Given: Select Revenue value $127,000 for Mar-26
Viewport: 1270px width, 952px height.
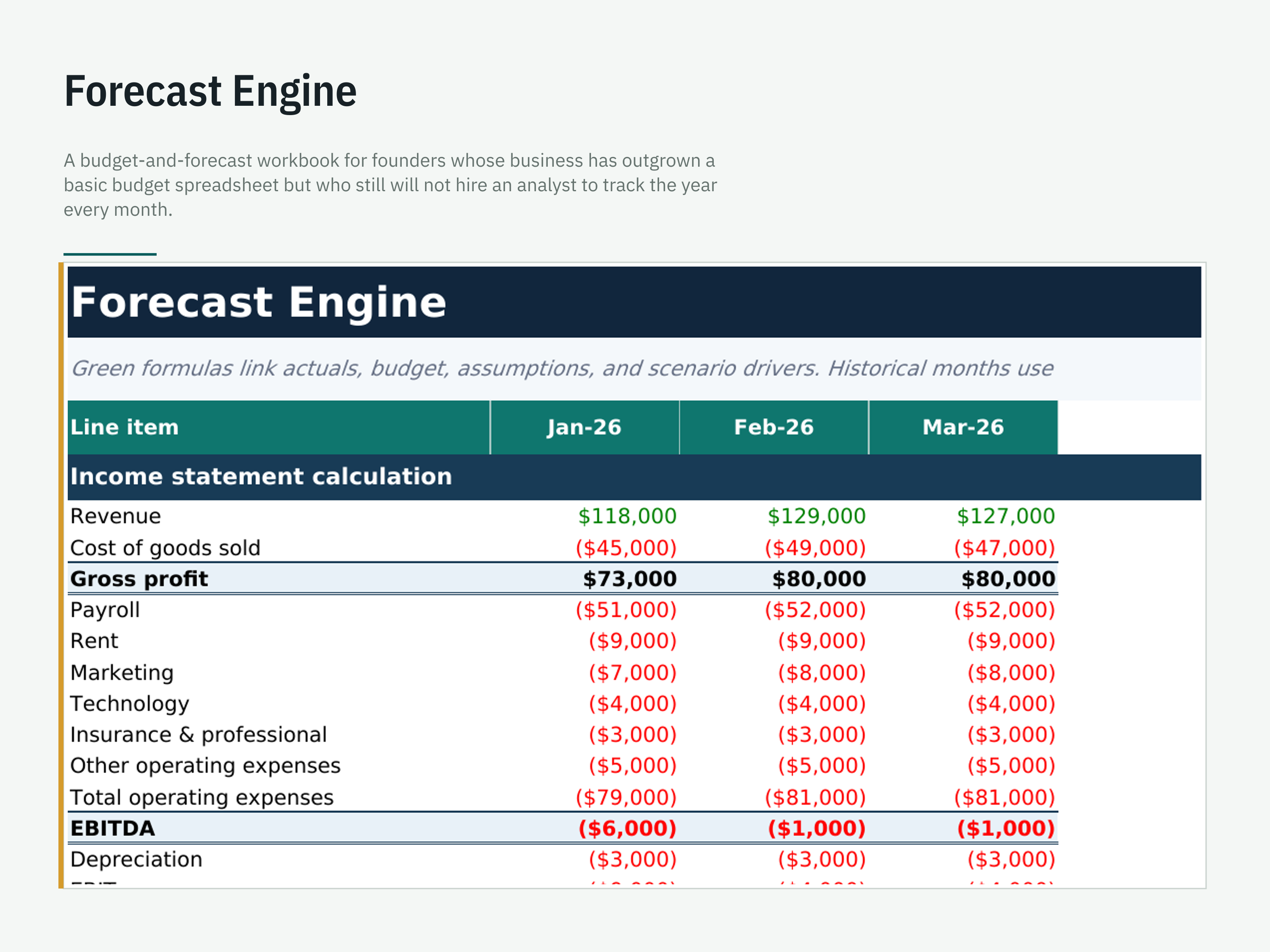Looking at the screenshot, I should point(1006,516).
